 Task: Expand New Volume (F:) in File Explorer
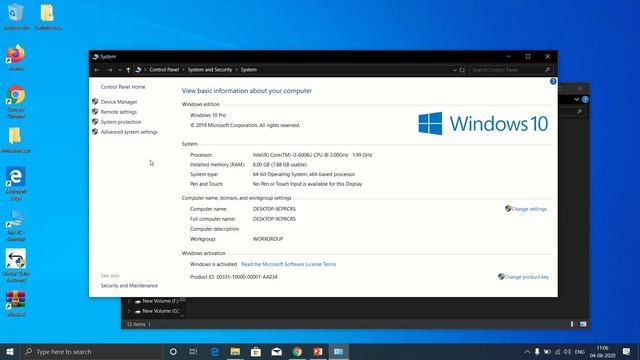[x=129, y=301]
